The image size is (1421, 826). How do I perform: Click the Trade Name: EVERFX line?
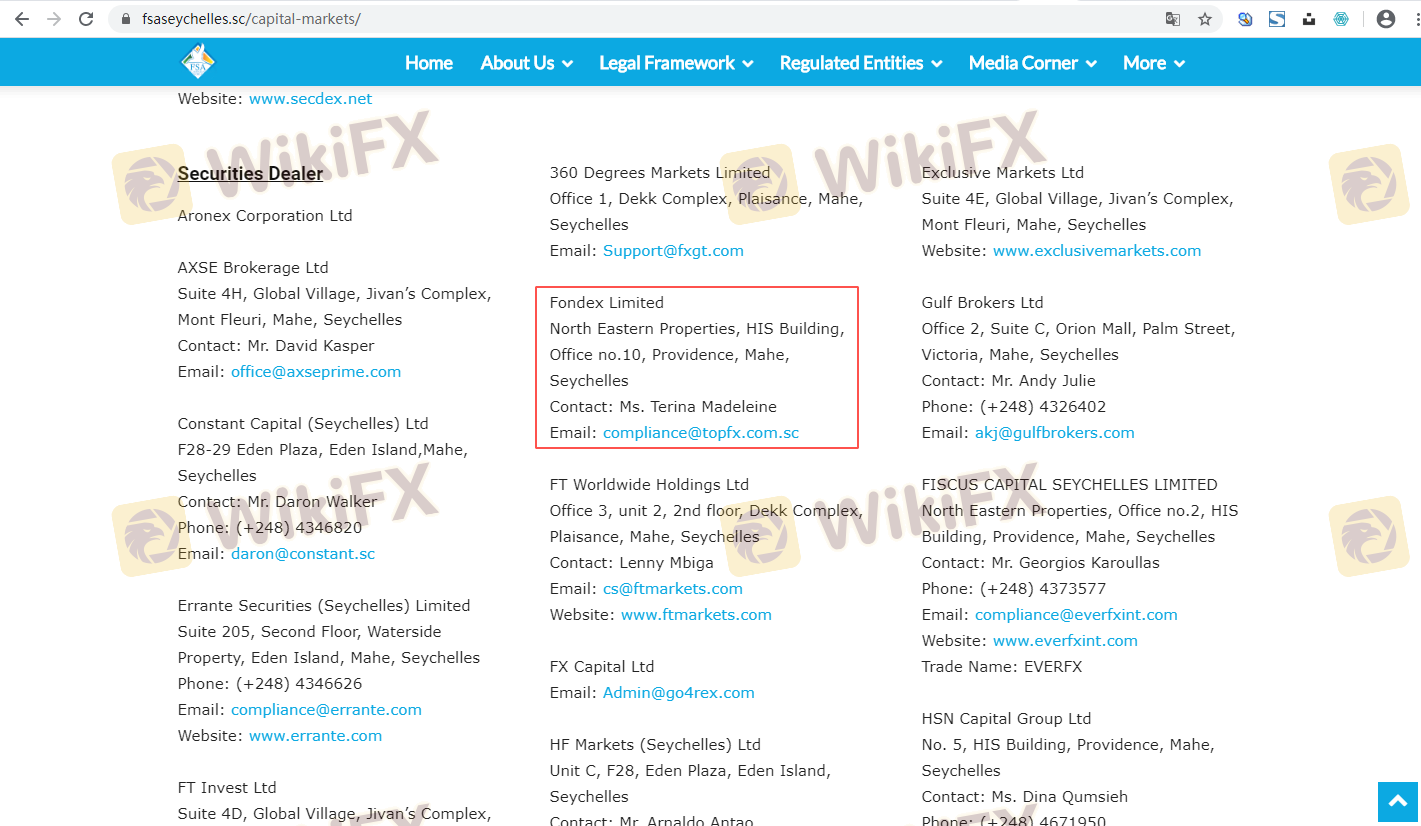point(1002,667)
